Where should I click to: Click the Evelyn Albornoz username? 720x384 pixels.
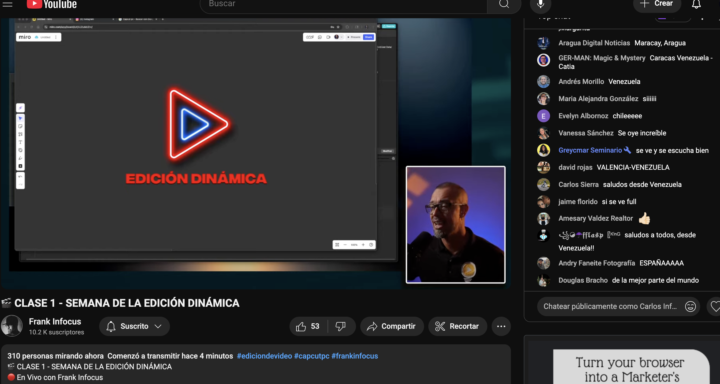click(x=583, y=116)
